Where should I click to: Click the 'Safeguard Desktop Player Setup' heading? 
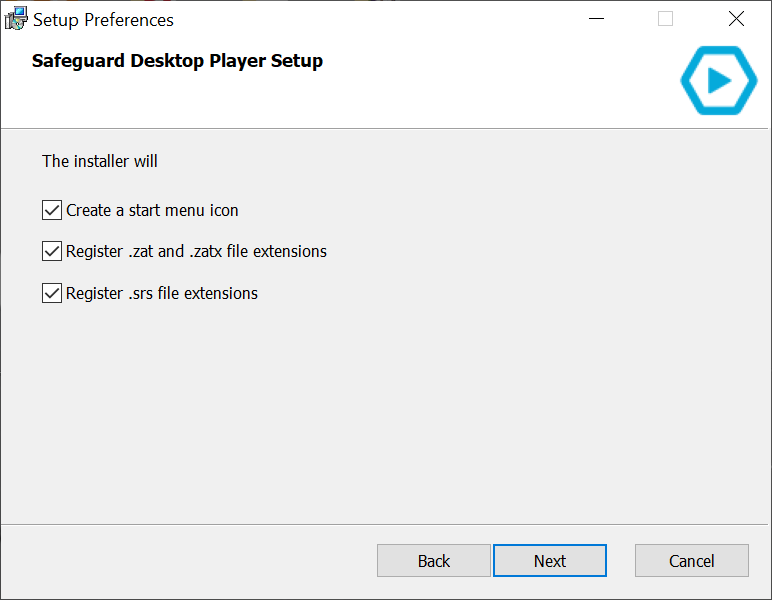point(177,61)
